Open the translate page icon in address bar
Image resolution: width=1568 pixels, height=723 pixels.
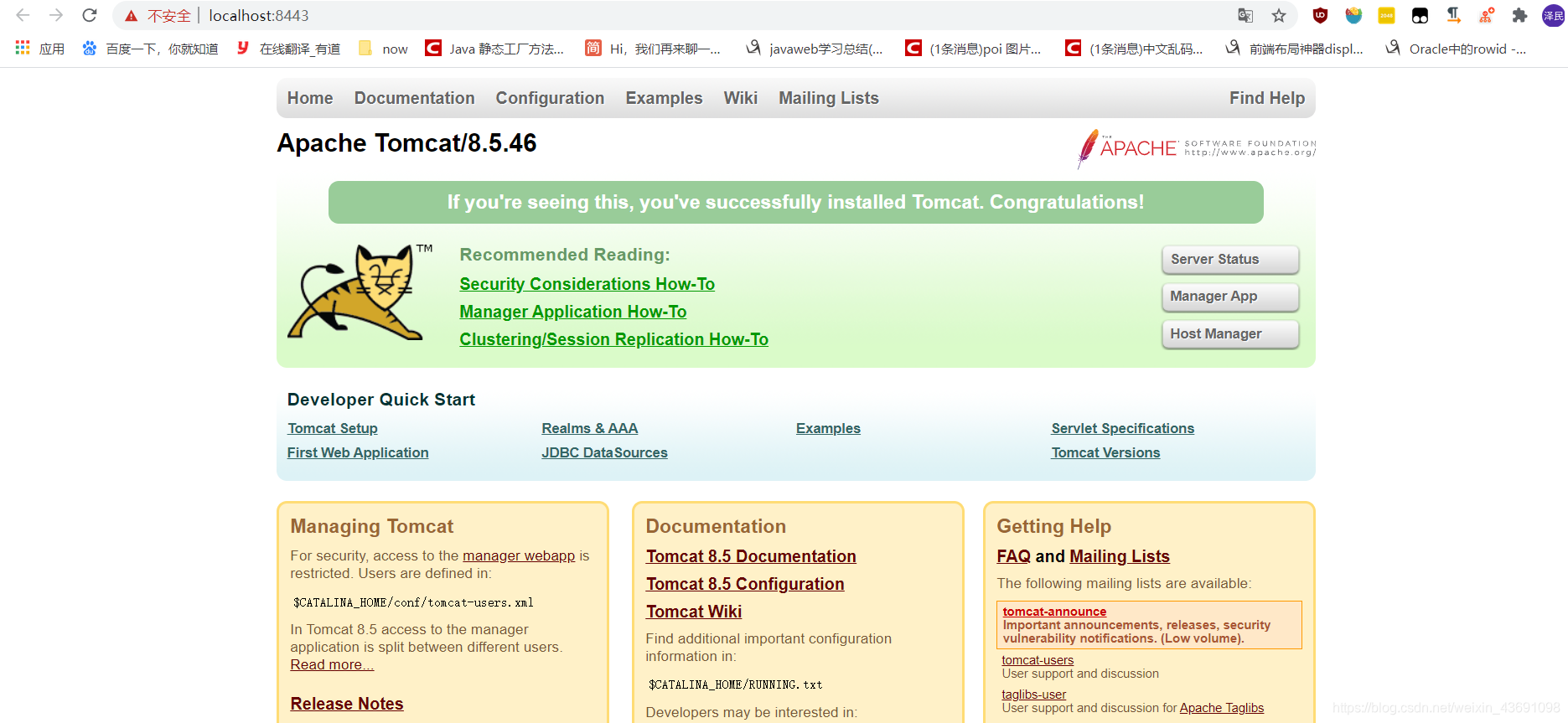tap(1245, 15)
